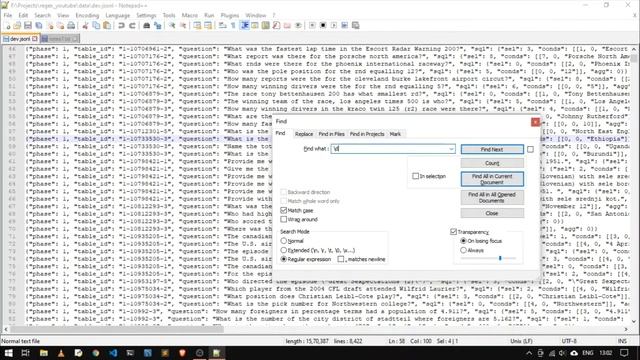The width and height of the screenshot is (640, 360).
Task: Cut selection with the scissors icon
Action: 85,26
